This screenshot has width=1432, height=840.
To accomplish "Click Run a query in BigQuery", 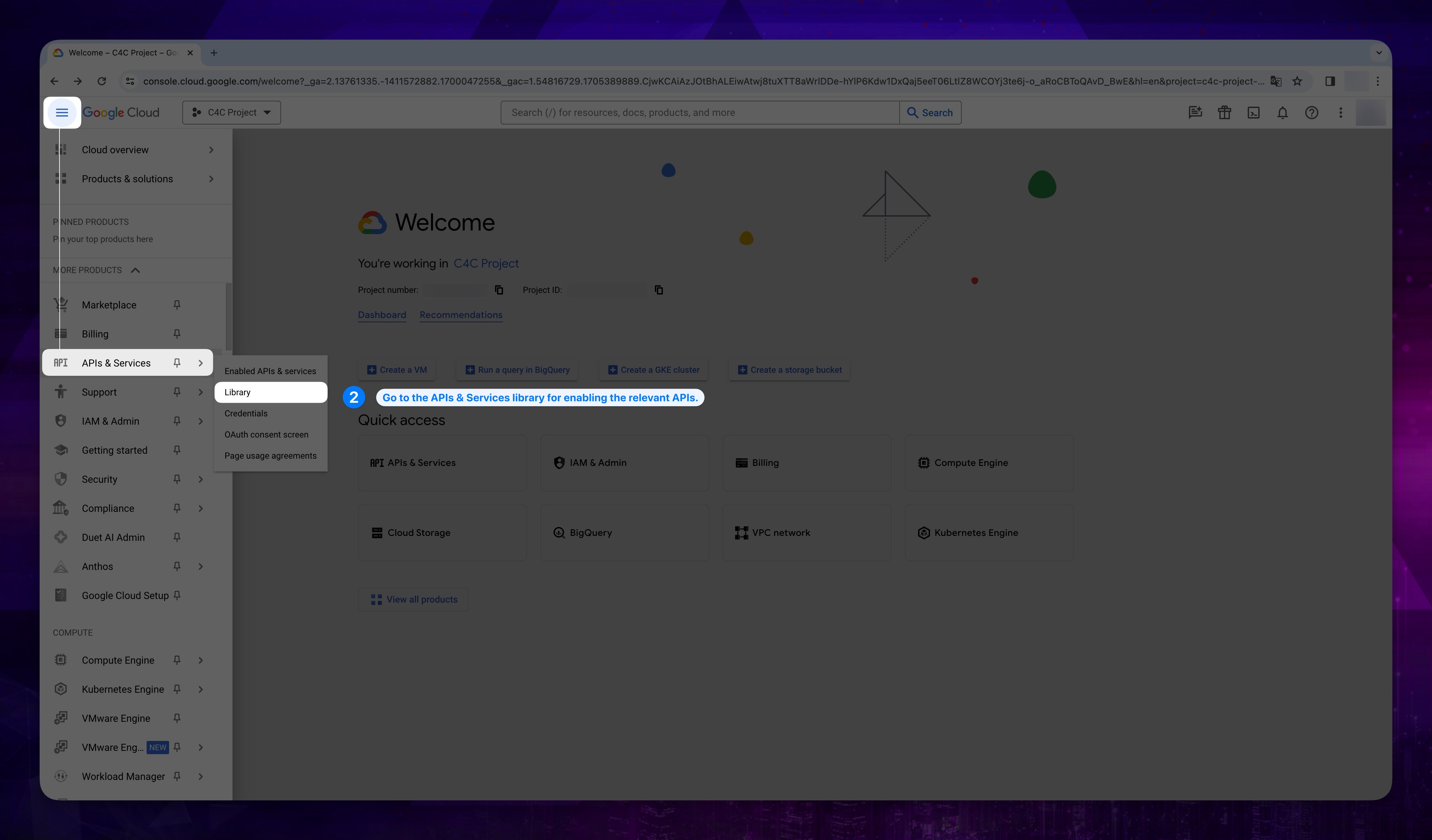I will [x=517, y=370].
